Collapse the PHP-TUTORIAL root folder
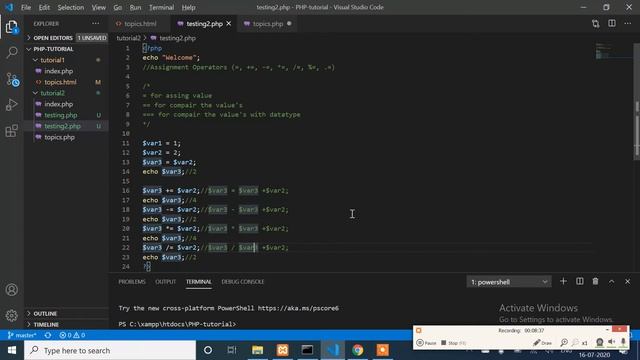This screenshot has width=640, height=360. coord(67,49)
